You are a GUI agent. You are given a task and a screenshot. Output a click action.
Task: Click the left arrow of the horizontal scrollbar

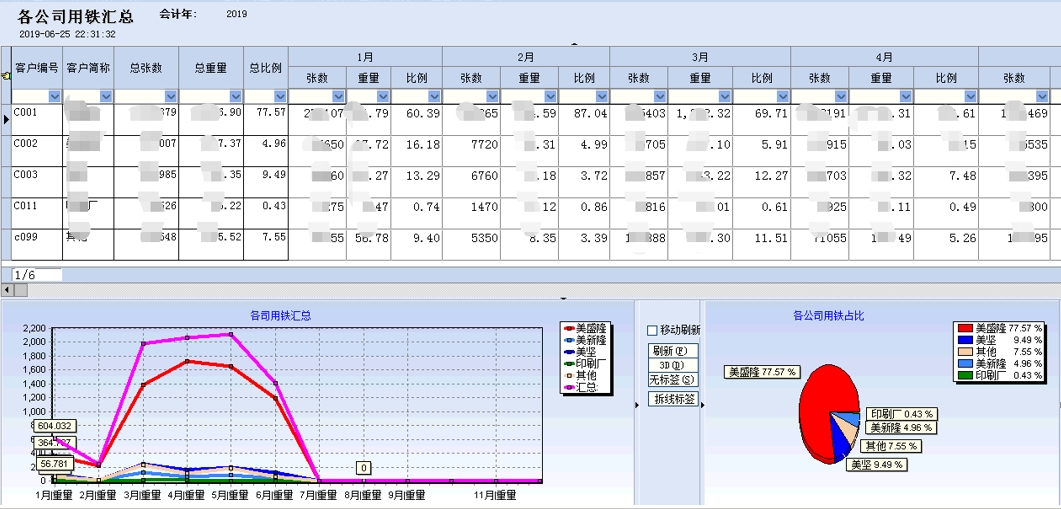(x=6, y=290)
